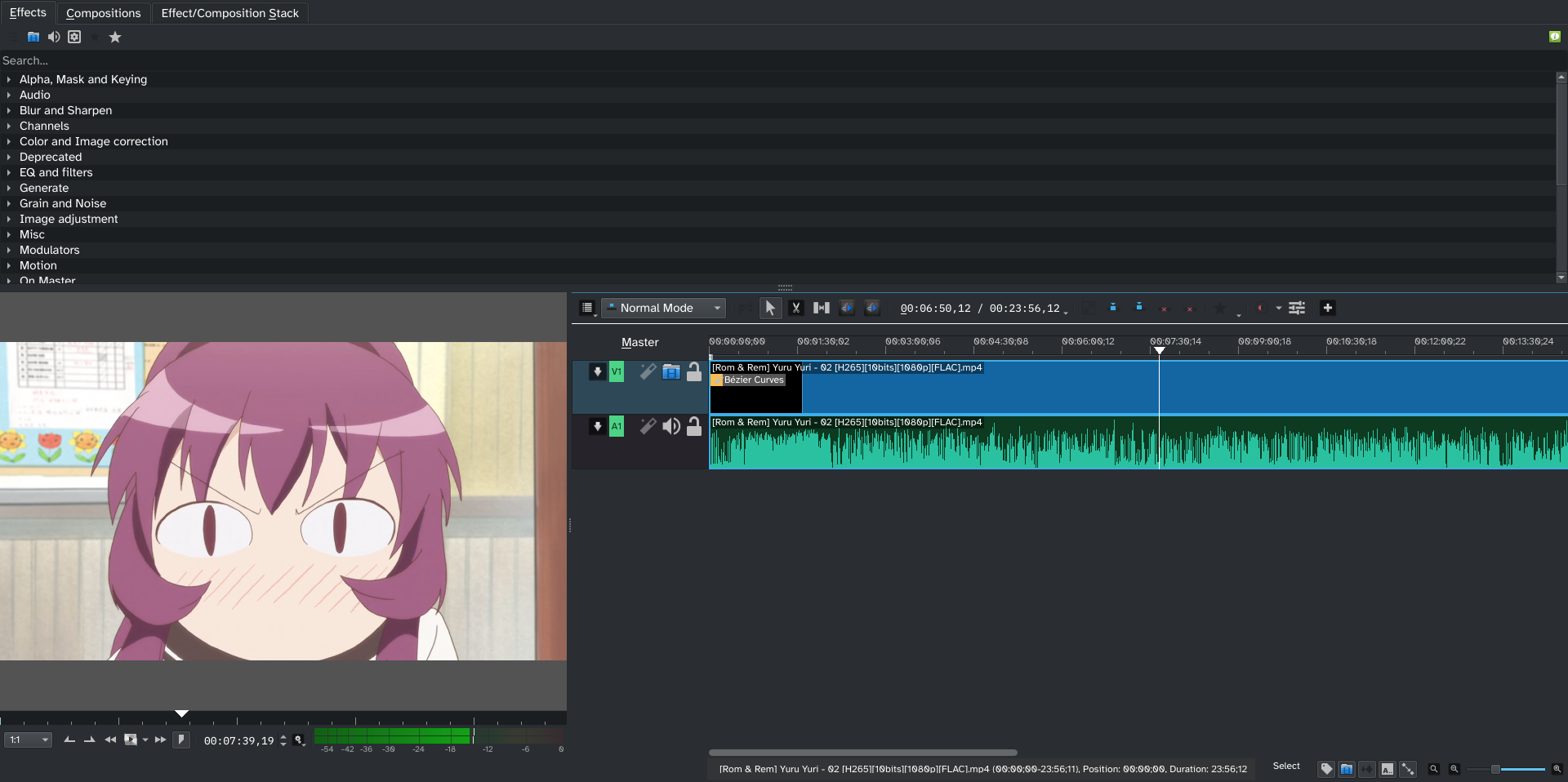Switch to the Effects tab

click(x=28, y=12)
